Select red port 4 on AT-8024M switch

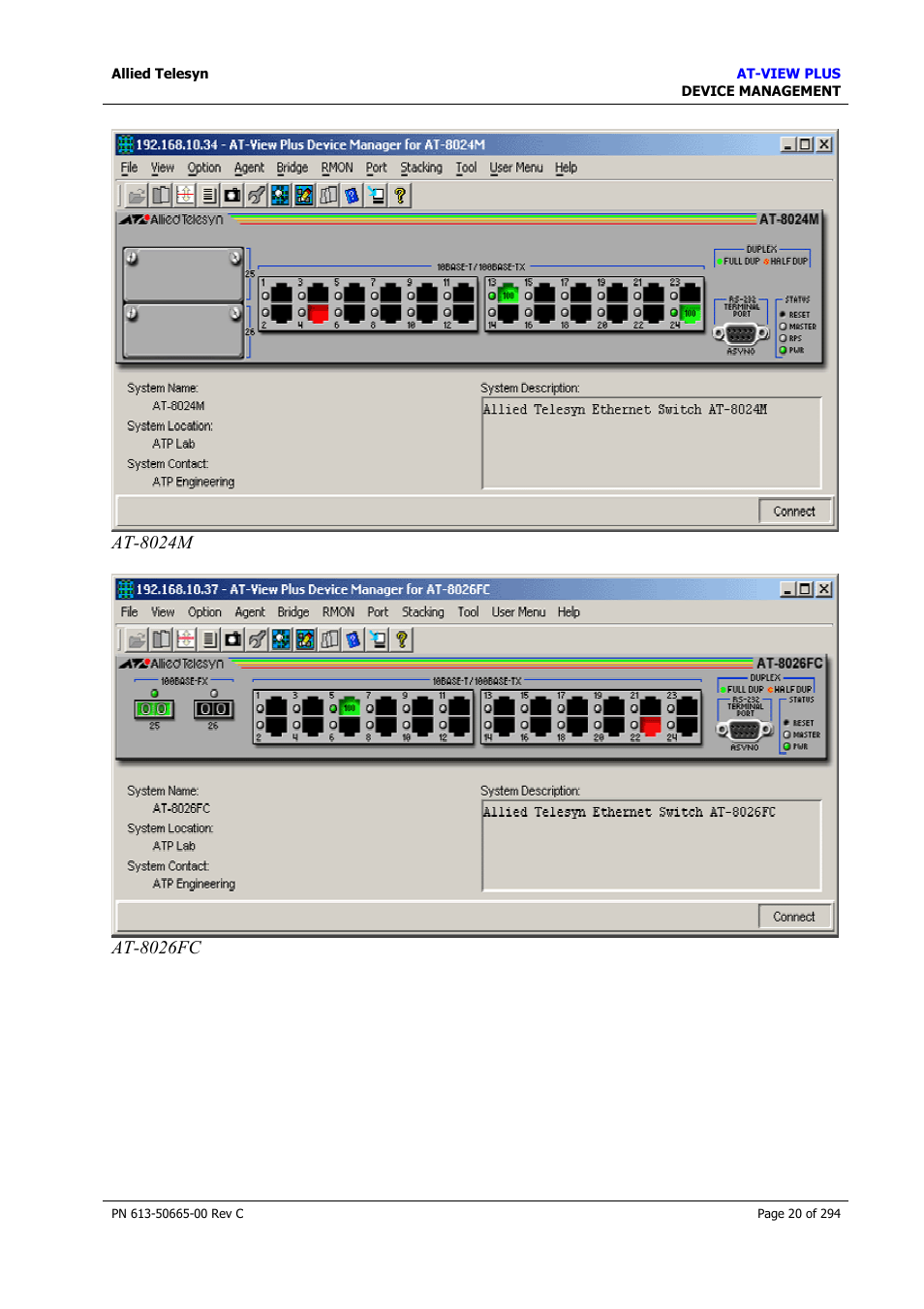click(x=318, y=313)
